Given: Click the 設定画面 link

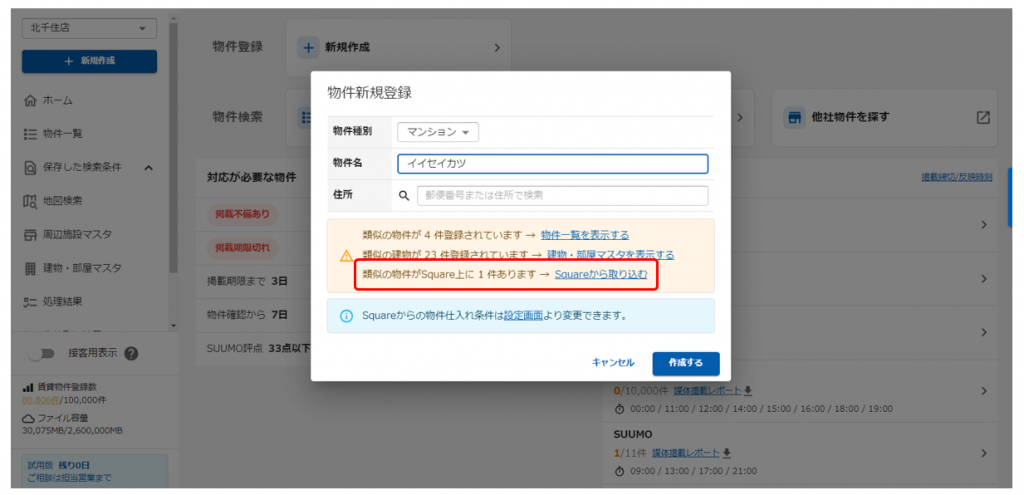Looking at the screenshot, I should pos(523,315).
